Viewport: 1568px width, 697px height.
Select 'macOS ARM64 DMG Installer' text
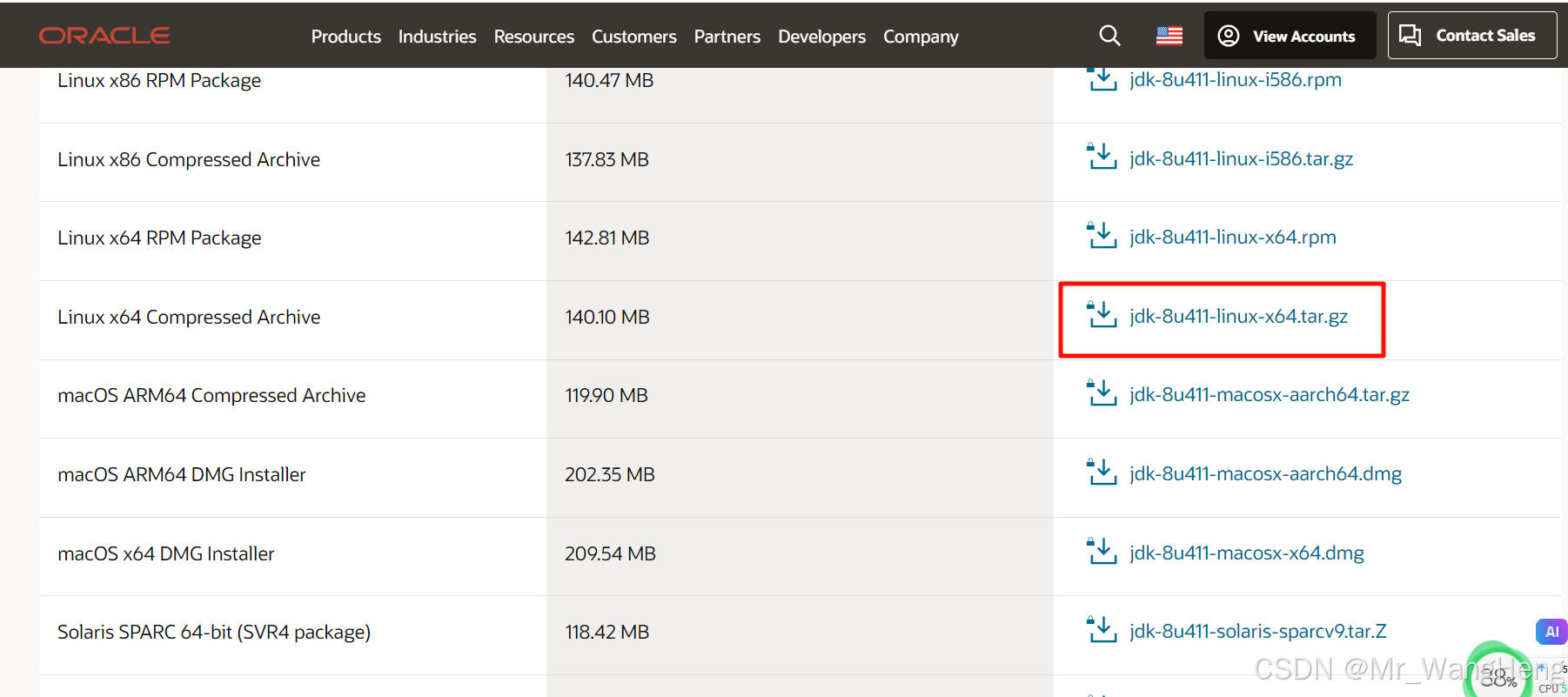coord(182,475)
